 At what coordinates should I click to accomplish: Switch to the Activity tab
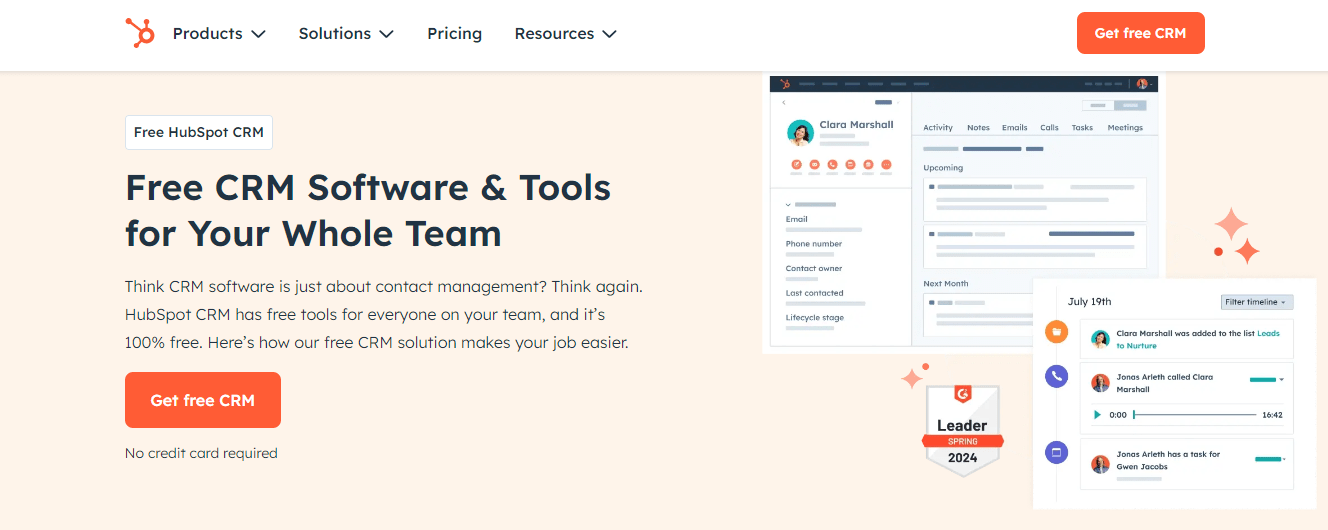tap(938, 128)
